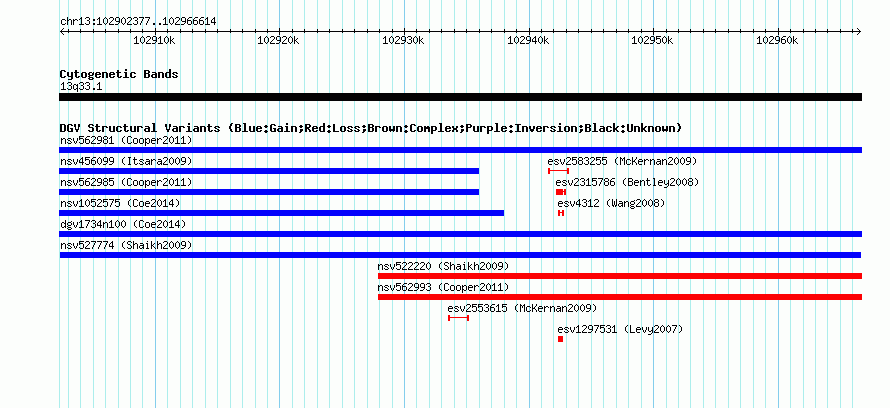Viewport: 890px width, 408px height.
Task: Click the nsv1052575 (Coe2014) label
Action: coord(120,203)
